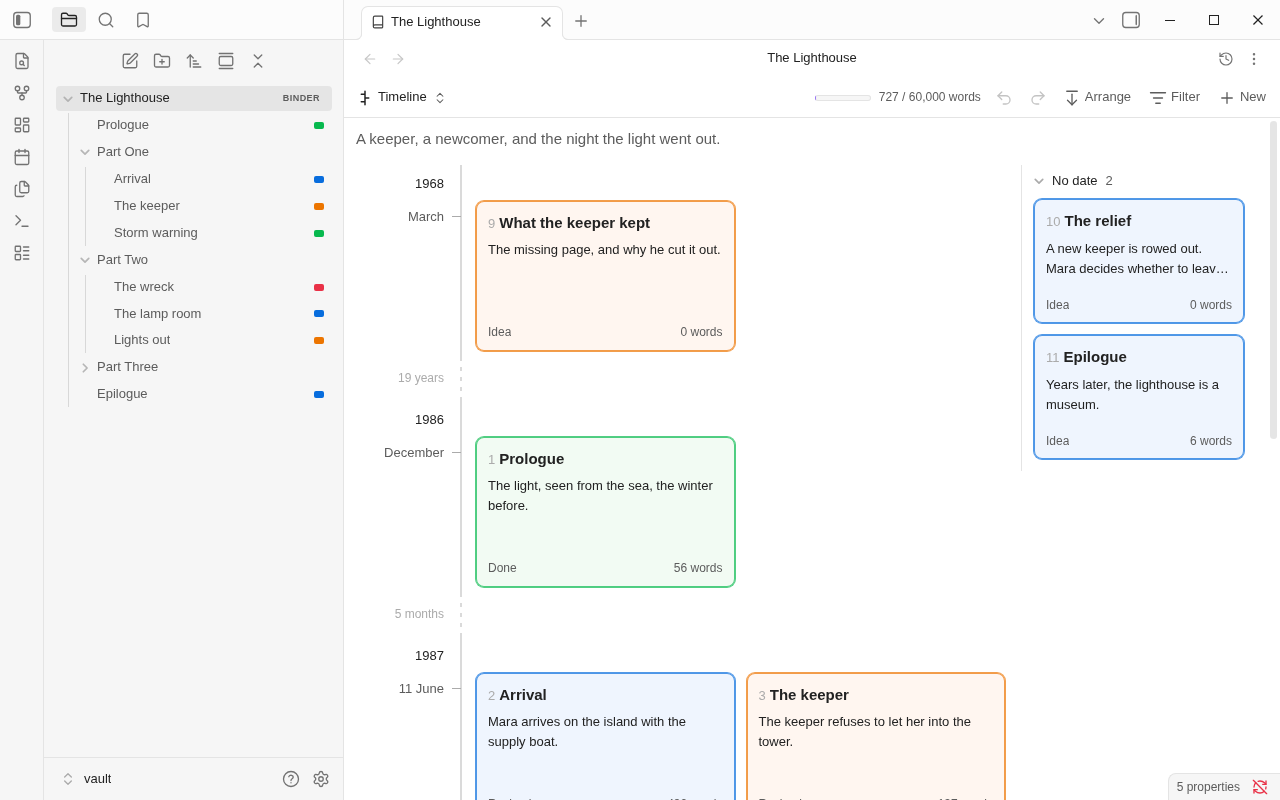Screen dimensions: 1280x800
Task: Open graph view ribbon icon
Action: (22, 93)
